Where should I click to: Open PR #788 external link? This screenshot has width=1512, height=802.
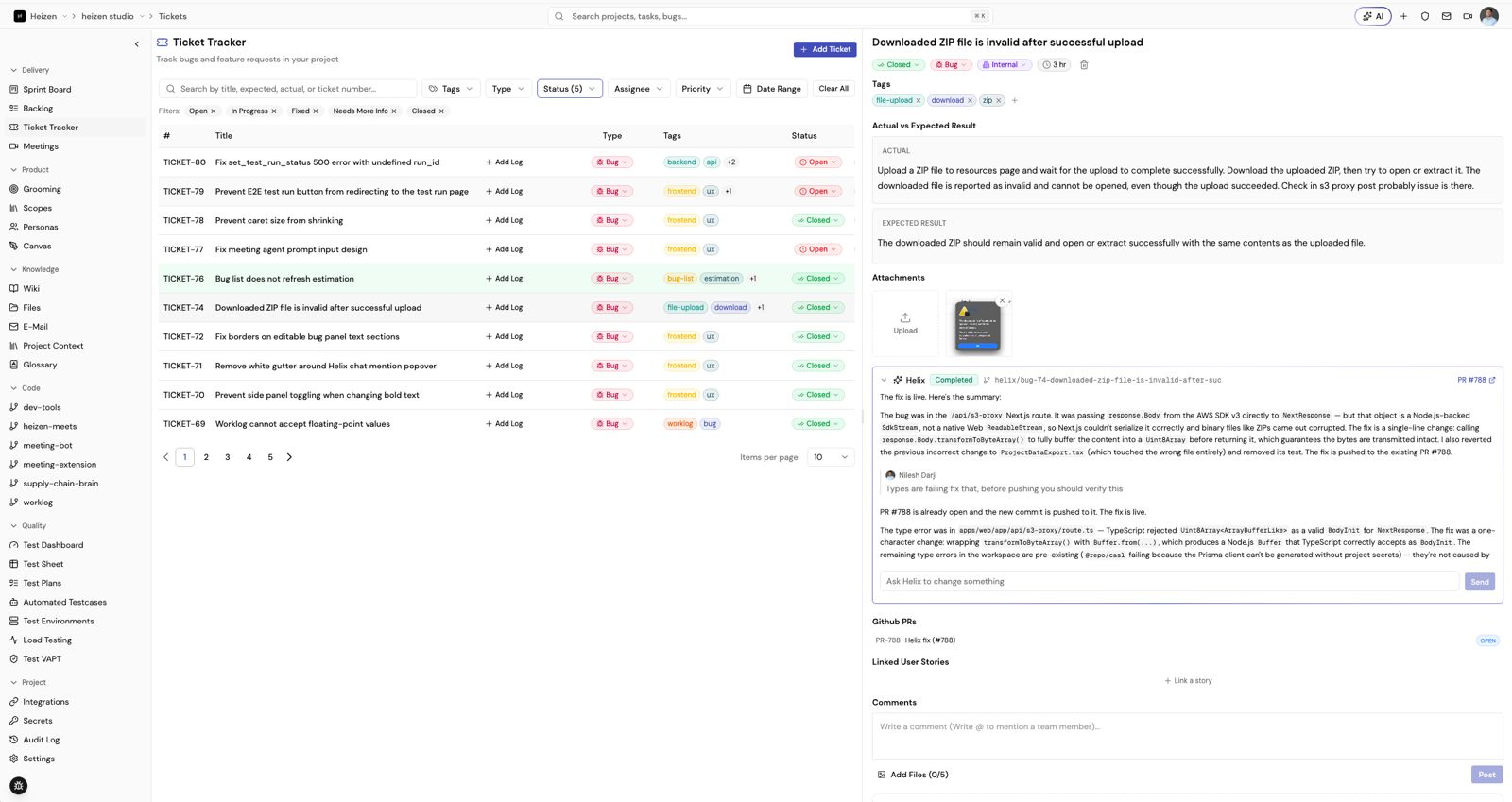1476,380
